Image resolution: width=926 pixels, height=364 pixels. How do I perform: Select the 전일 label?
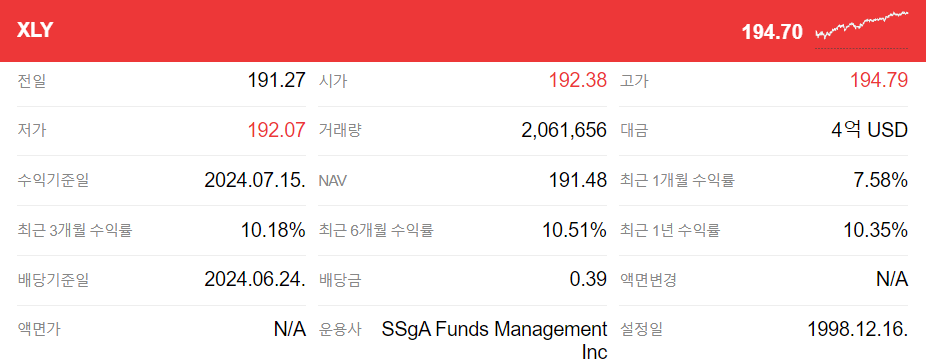[32, 80]
